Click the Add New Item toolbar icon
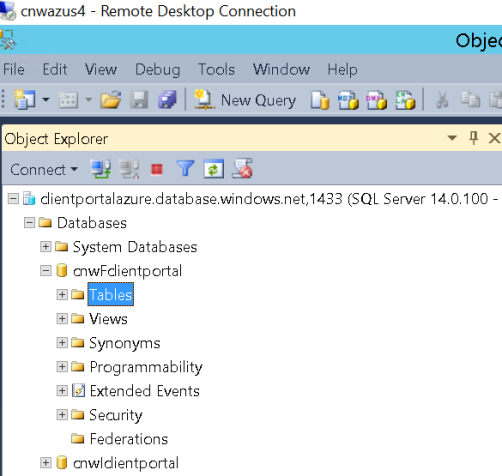Image resolution: width=502 pixels, height=476 pixels. 68,99
